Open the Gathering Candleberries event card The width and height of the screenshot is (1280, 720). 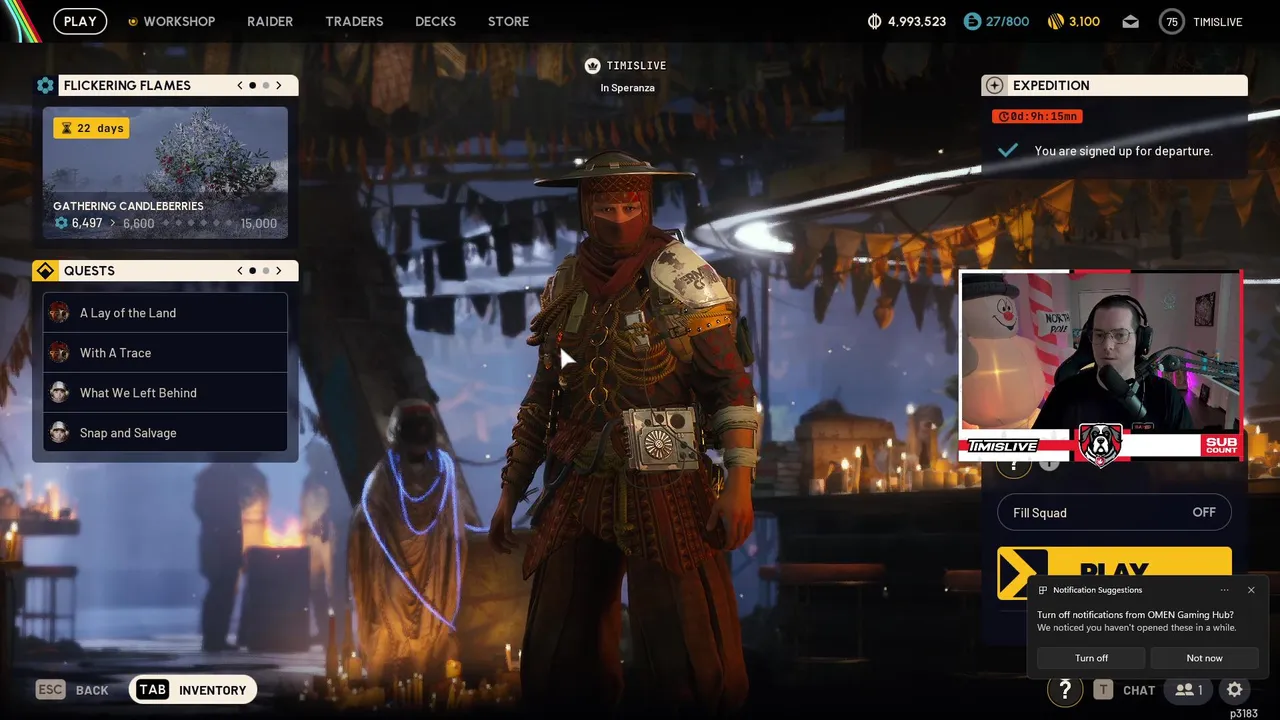coord(165,173)
